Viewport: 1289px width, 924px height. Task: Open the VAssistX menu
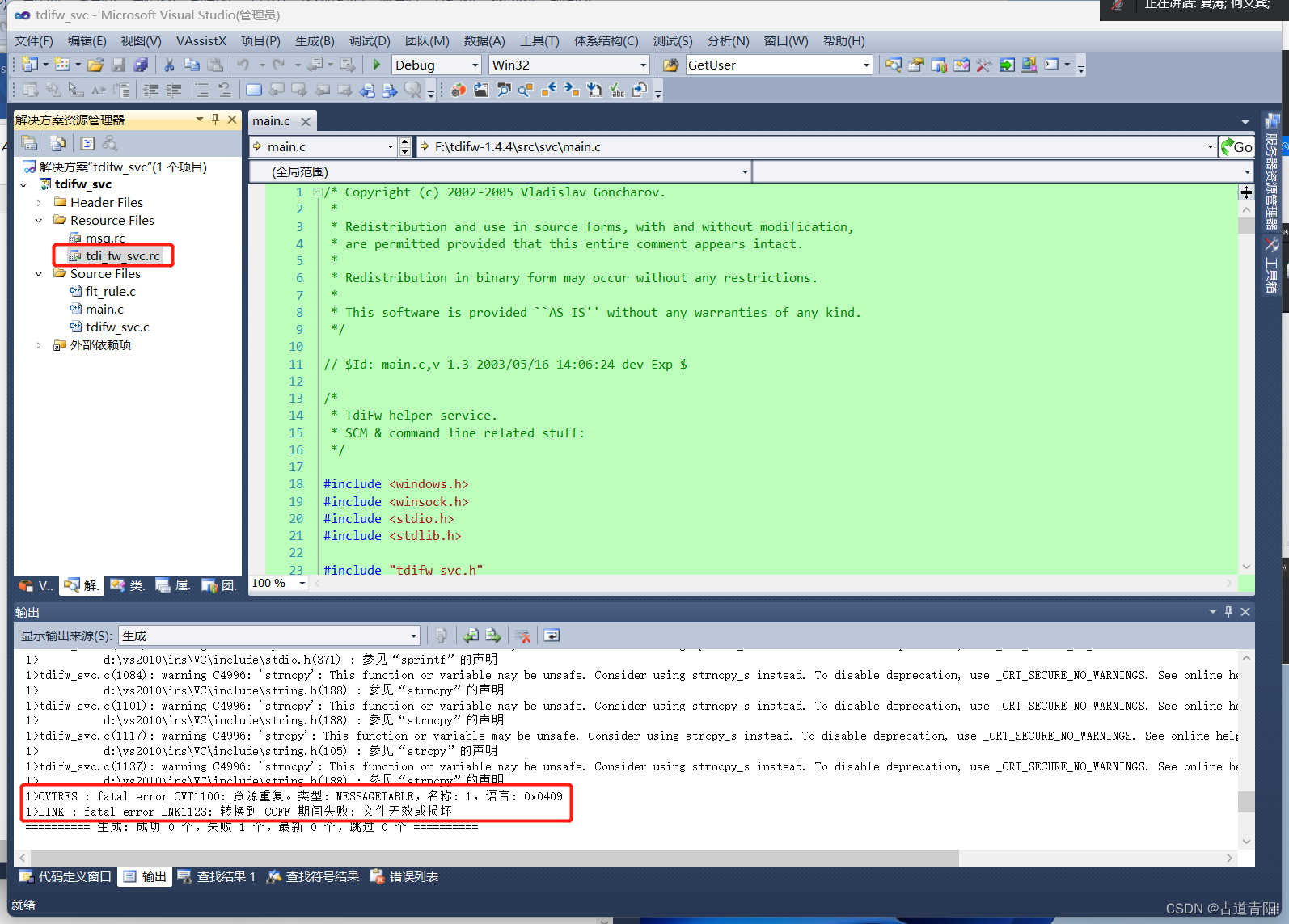click(x=201, y=40)
